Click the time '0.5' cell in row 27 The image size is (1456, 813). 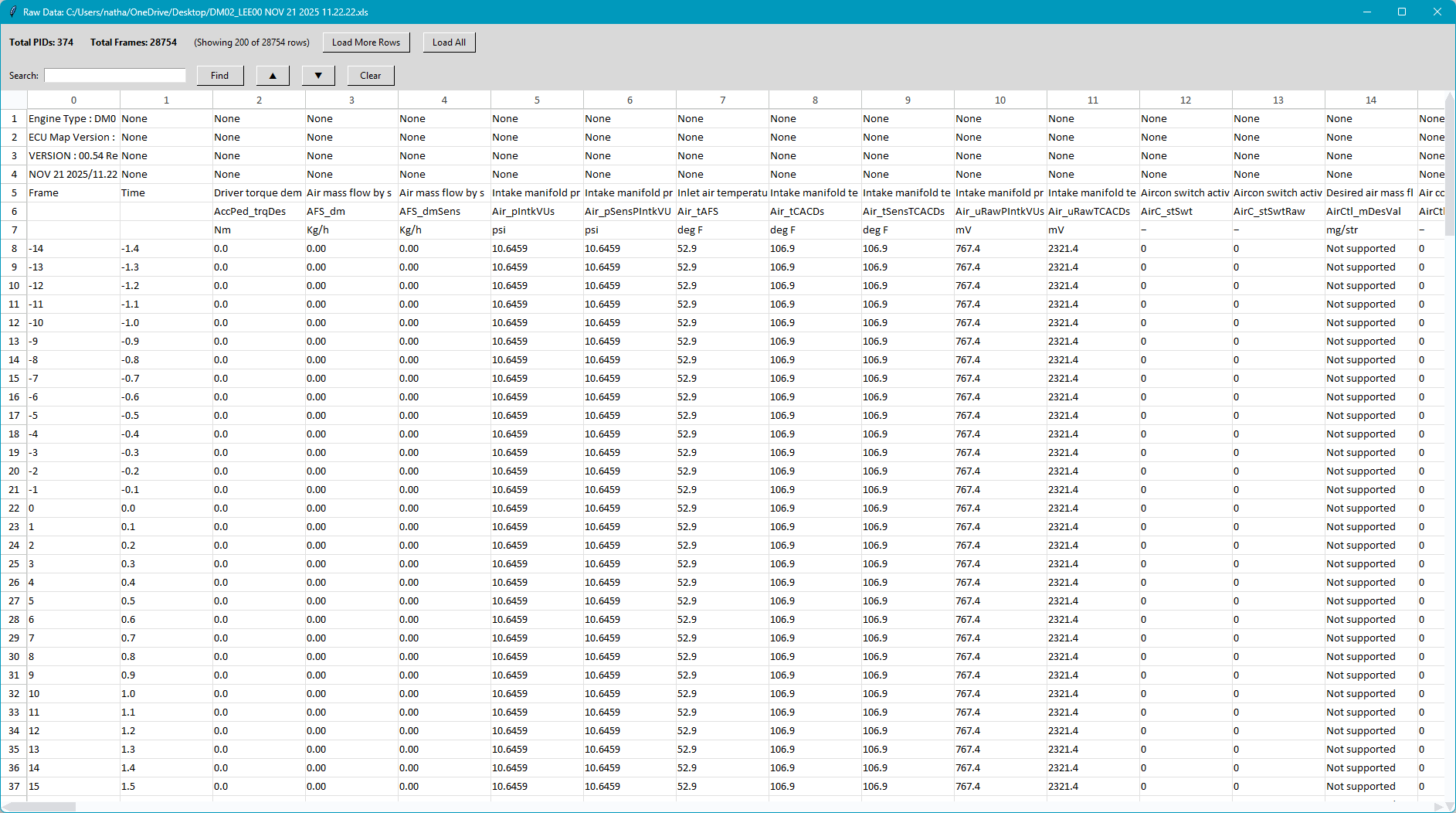[166, 601]
